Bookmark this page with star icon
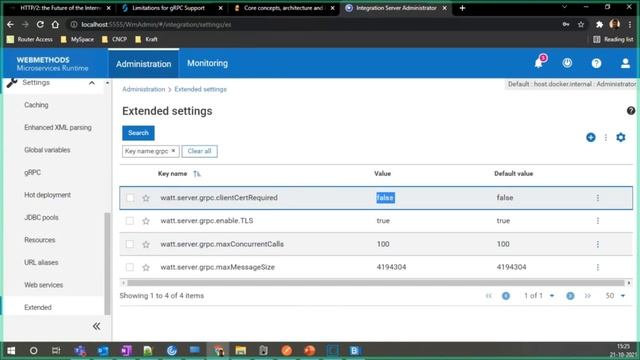Image resolution: width=640 pixels, height=360 pixels. click(581, 24)
